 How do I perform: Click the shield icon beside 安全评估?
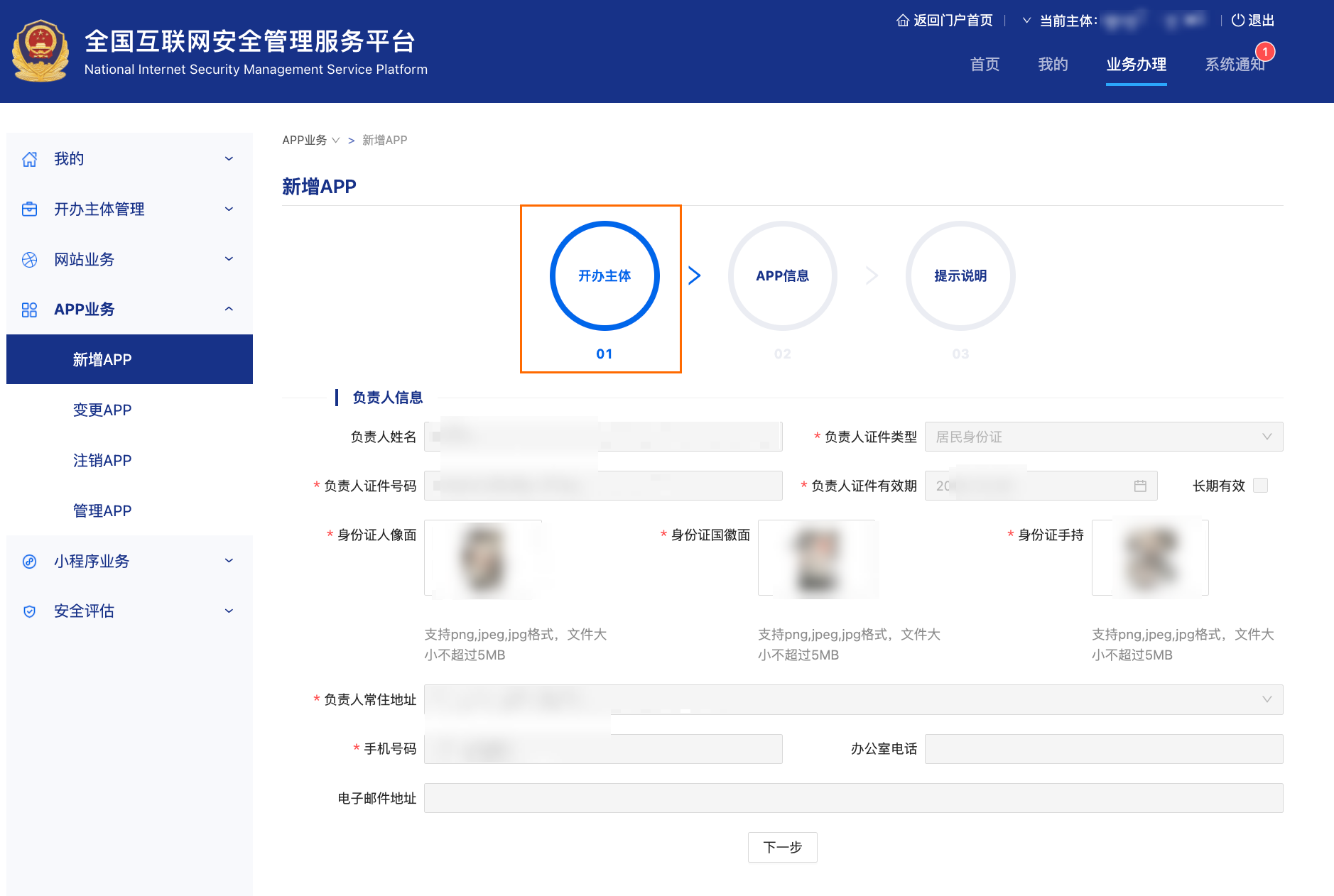tap(30, 611)
